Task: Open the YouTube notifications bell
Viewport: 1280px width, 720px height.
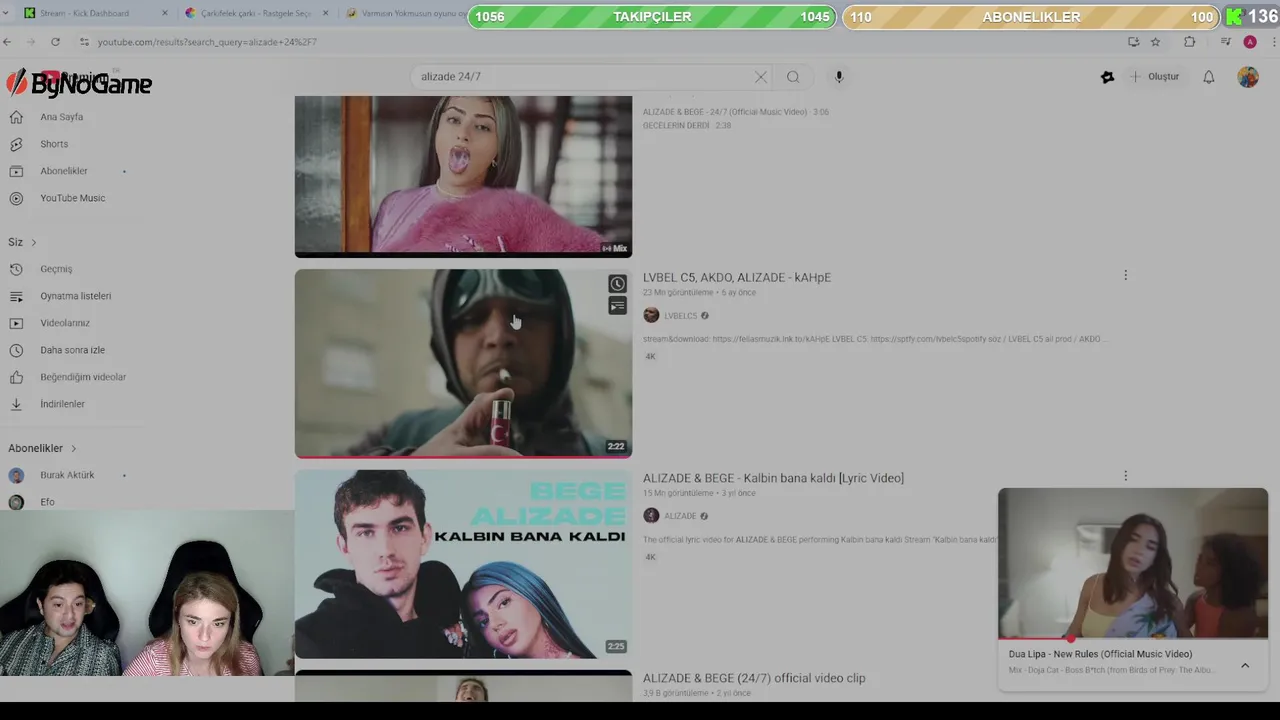Action: [1209, 77]
